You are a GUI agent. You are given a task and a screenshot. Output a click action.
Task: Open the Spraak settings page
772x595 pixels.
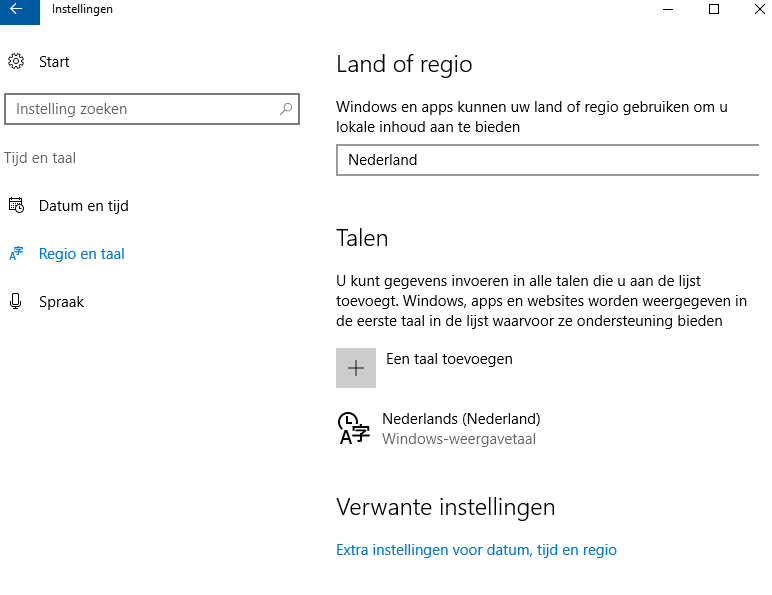61,302
